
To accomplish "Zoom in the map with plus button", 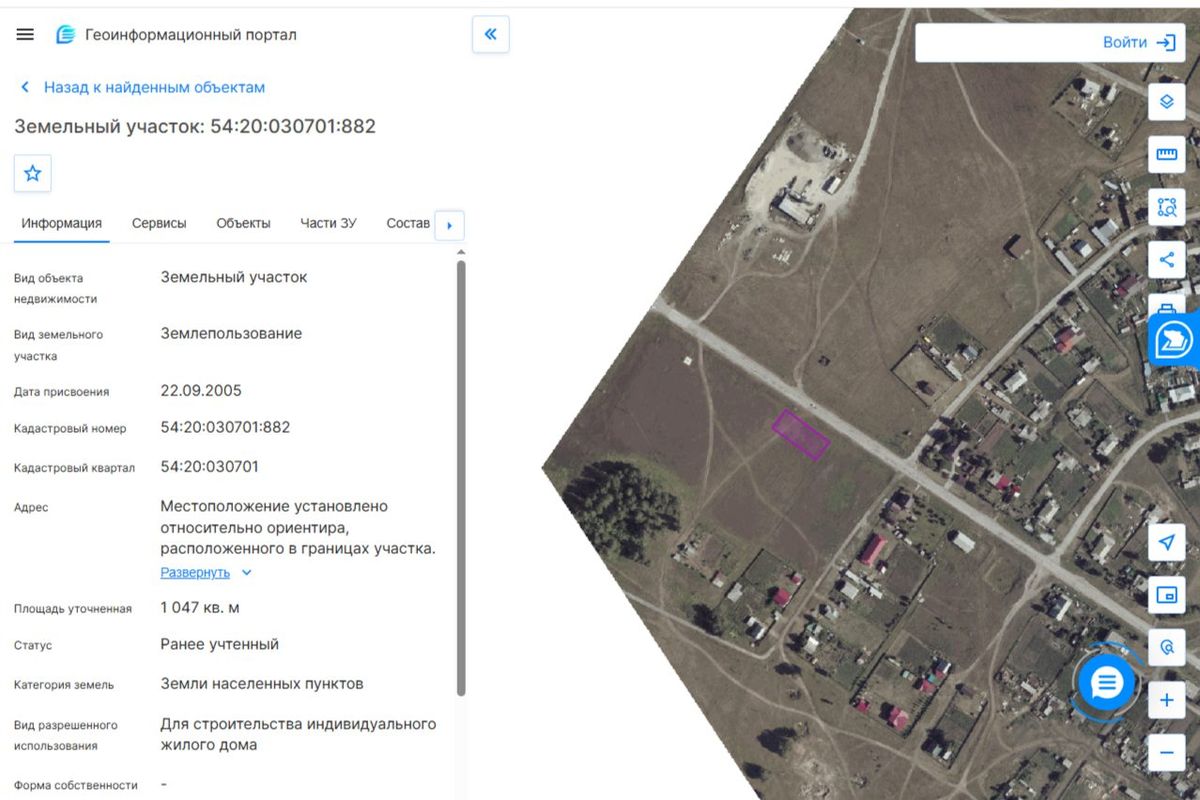I will [x=1166, y=700].
